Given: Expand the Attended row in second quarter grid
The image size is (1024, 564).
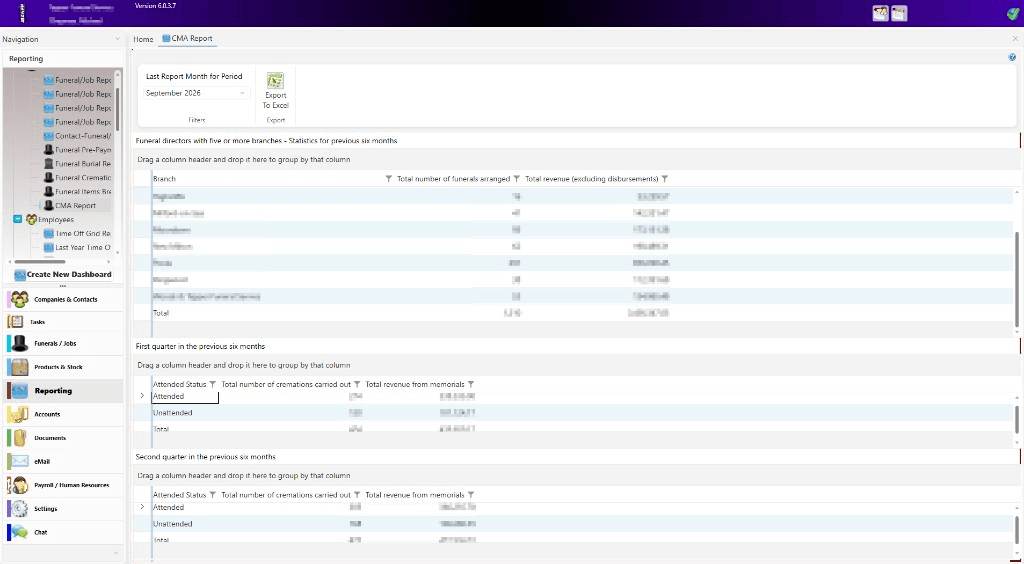Looking at the screenshot, I should pos(142,507).
